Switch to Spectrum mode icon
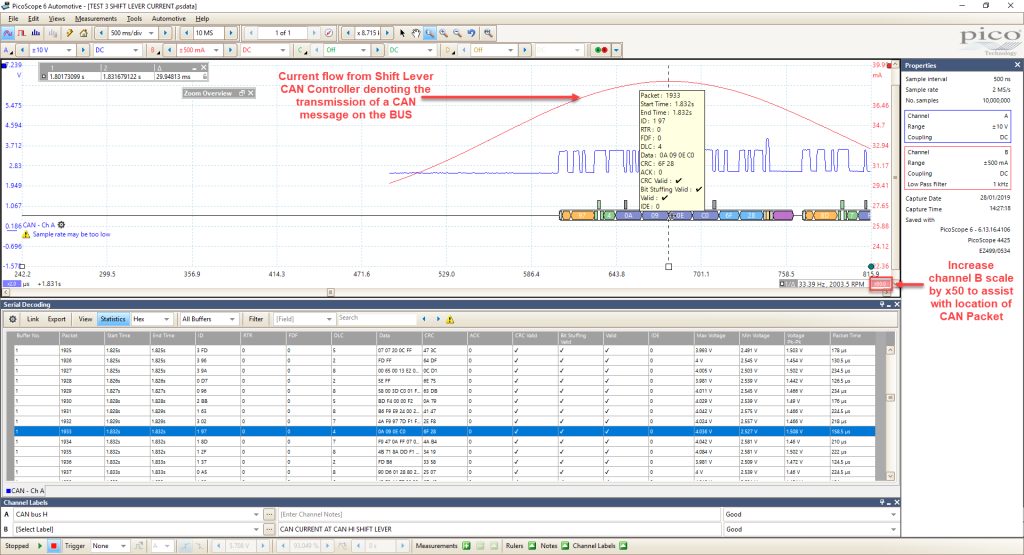This screenshot has width=1024, height=555. pos(36,33)
